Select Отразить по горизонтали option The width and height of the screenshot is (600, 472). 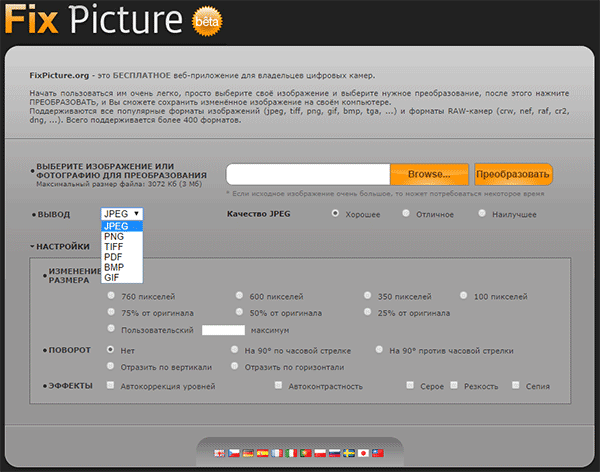click(x=235, y=366)
